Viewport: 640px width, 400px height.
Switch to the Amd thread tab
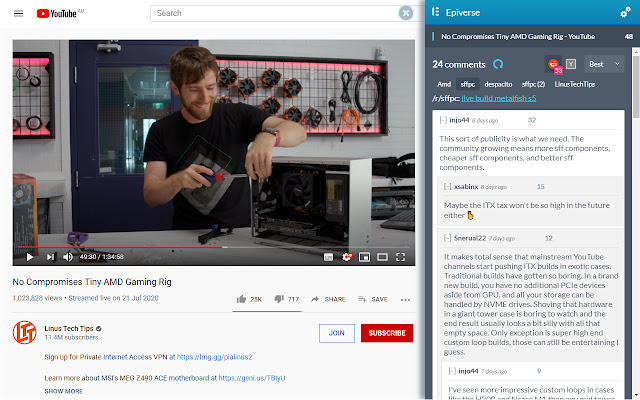tap(444, 84)
